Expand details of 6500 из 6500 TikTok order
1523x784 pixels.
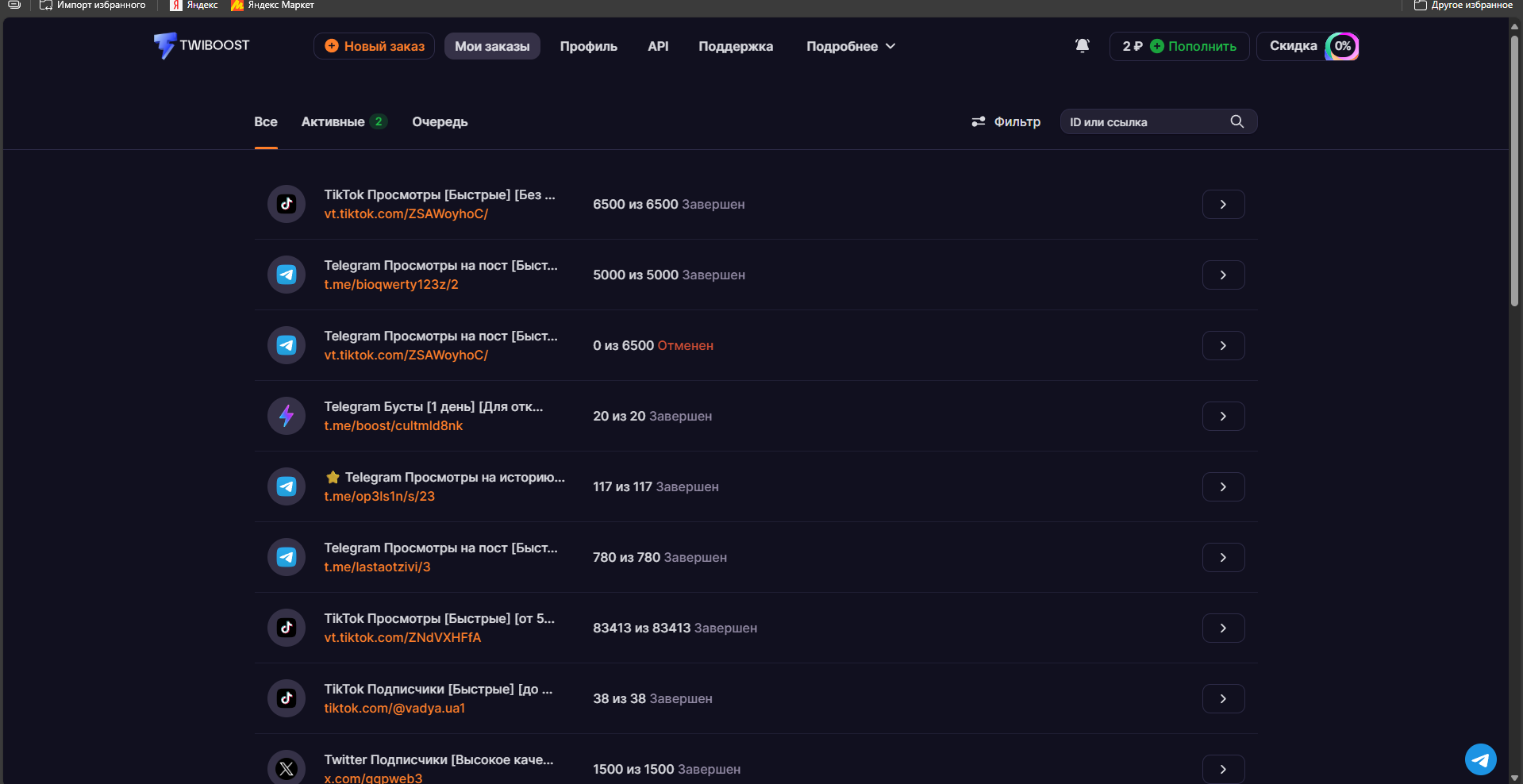pyautogui.click(x=1223, y=204)
